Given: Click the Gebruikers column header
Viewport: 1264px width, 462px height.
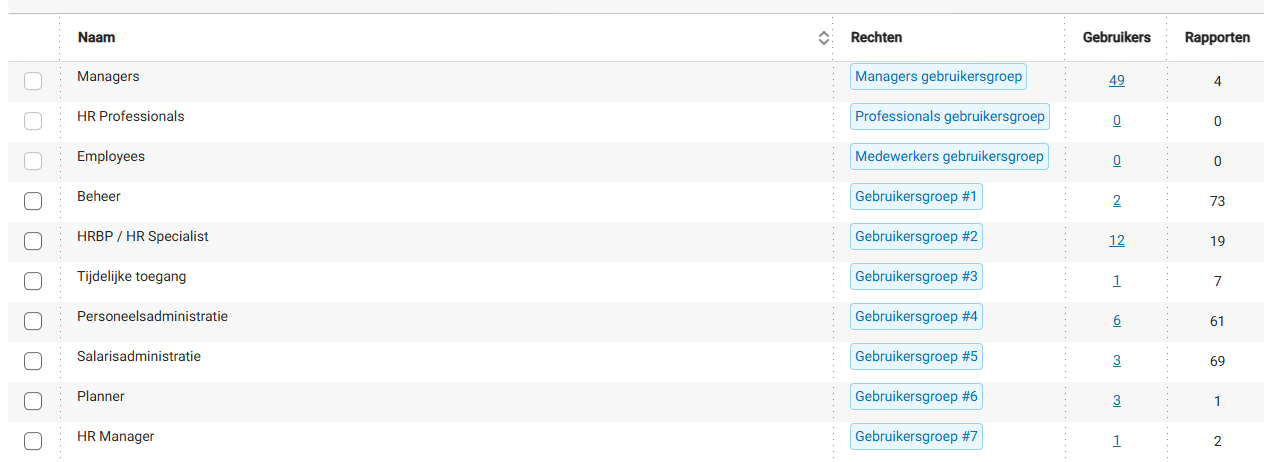Looking at the screenshot, I should click(x=1116, y=38).
